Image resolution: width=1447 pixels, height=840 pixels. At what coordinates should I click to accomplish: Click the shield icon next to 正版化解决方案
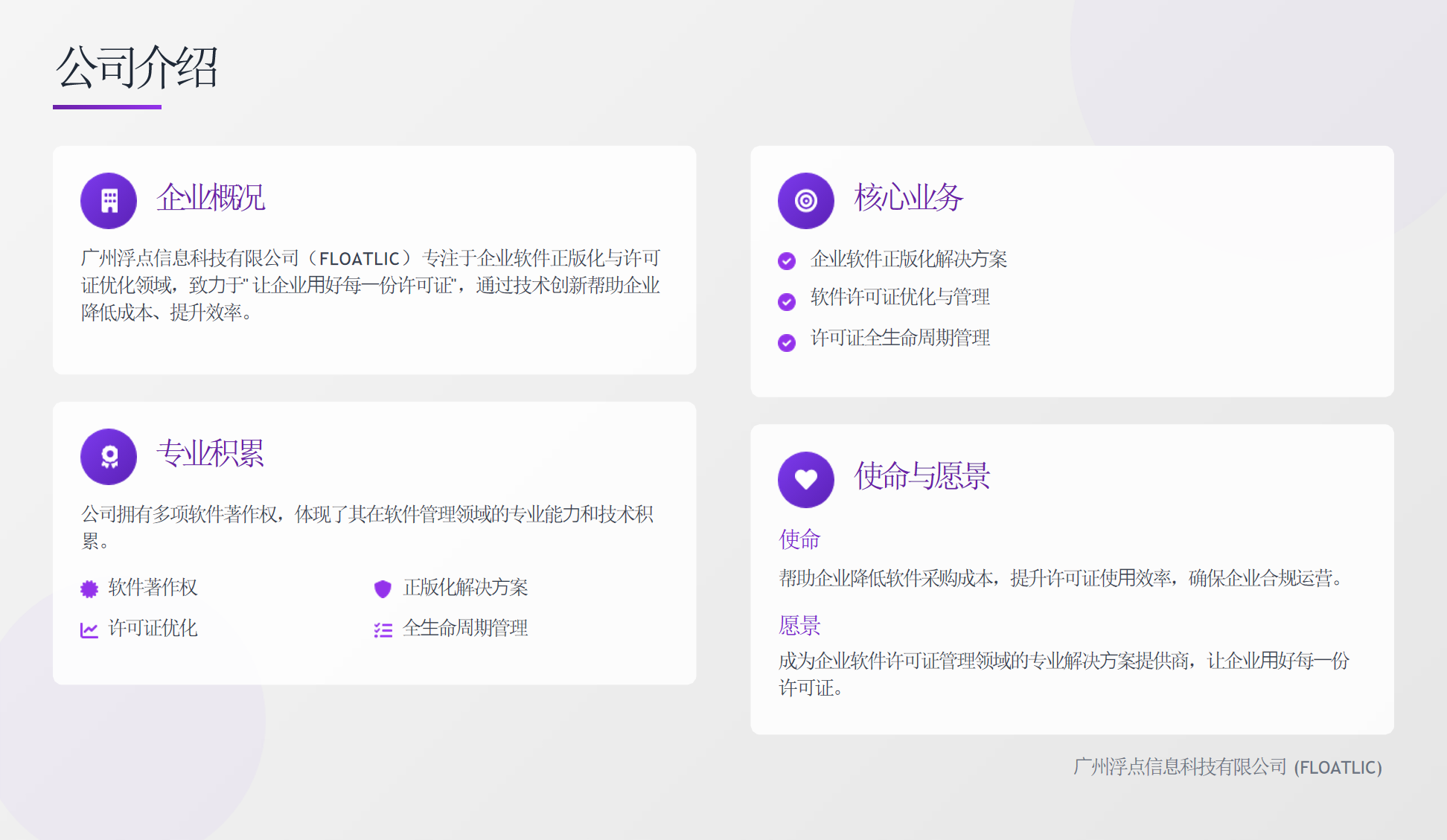[x=383, y=589]
